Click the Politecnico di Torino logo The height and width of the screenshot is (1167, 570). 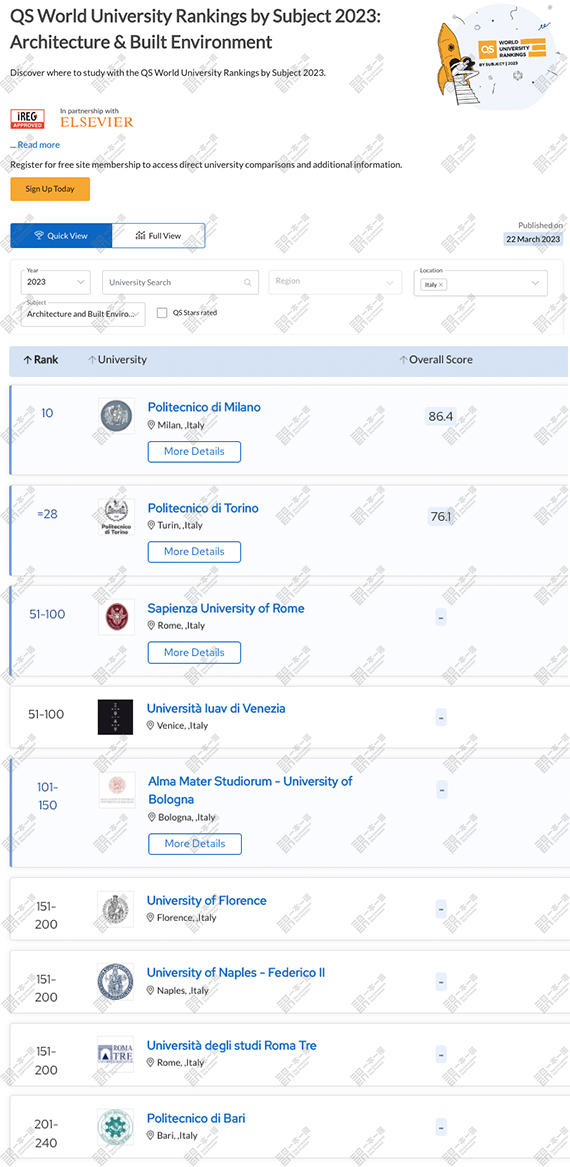tap(116, 517)
